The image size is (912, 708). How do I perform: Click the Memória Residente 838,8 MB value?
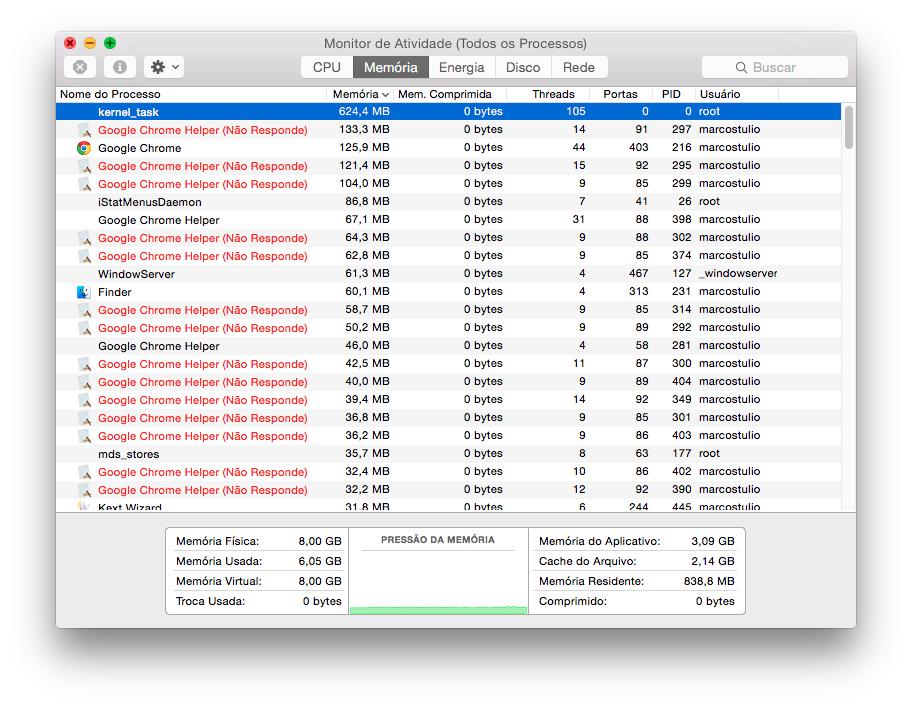point(709,581)
